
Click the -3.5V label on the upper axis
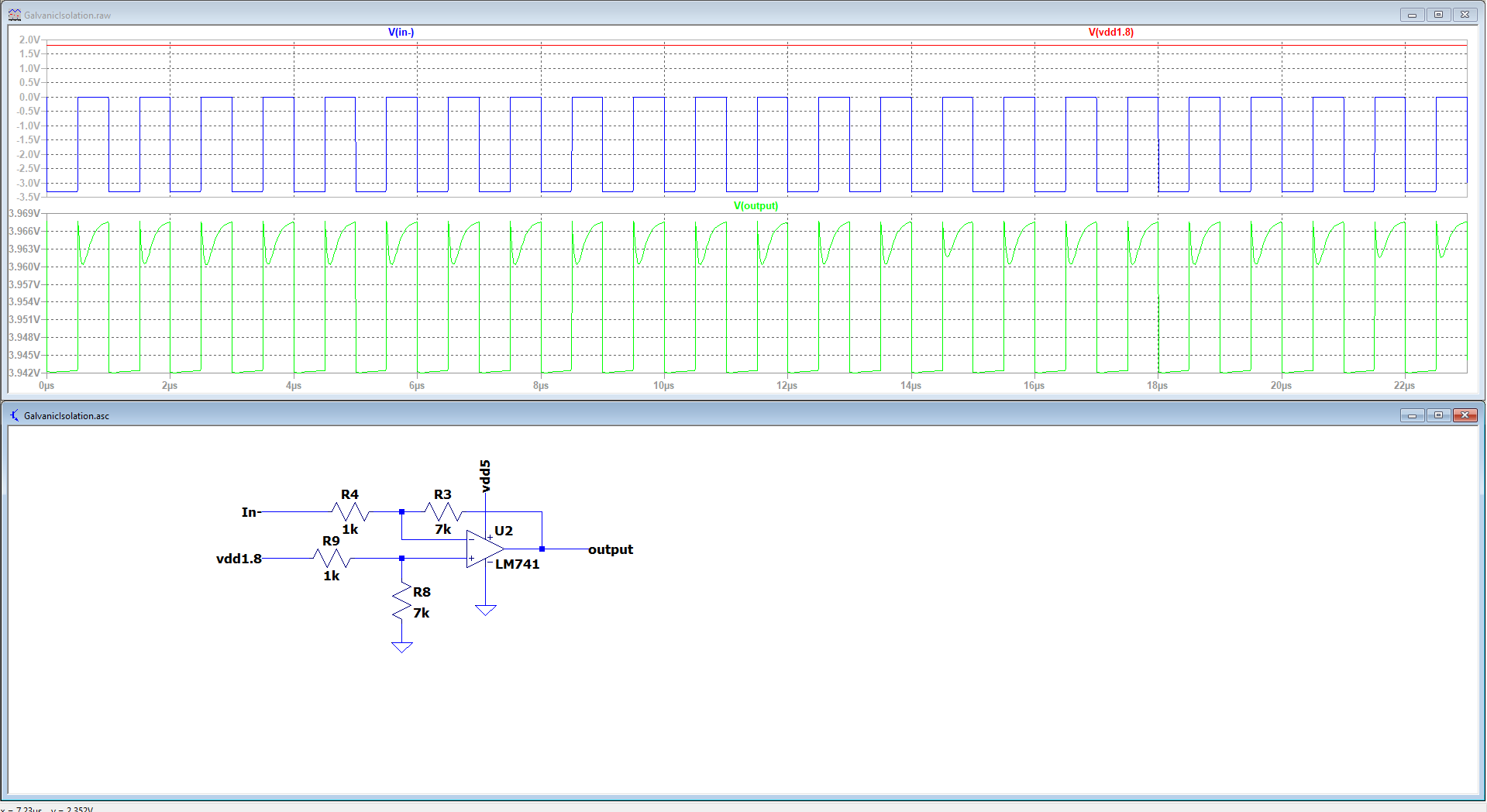(28, 197)
